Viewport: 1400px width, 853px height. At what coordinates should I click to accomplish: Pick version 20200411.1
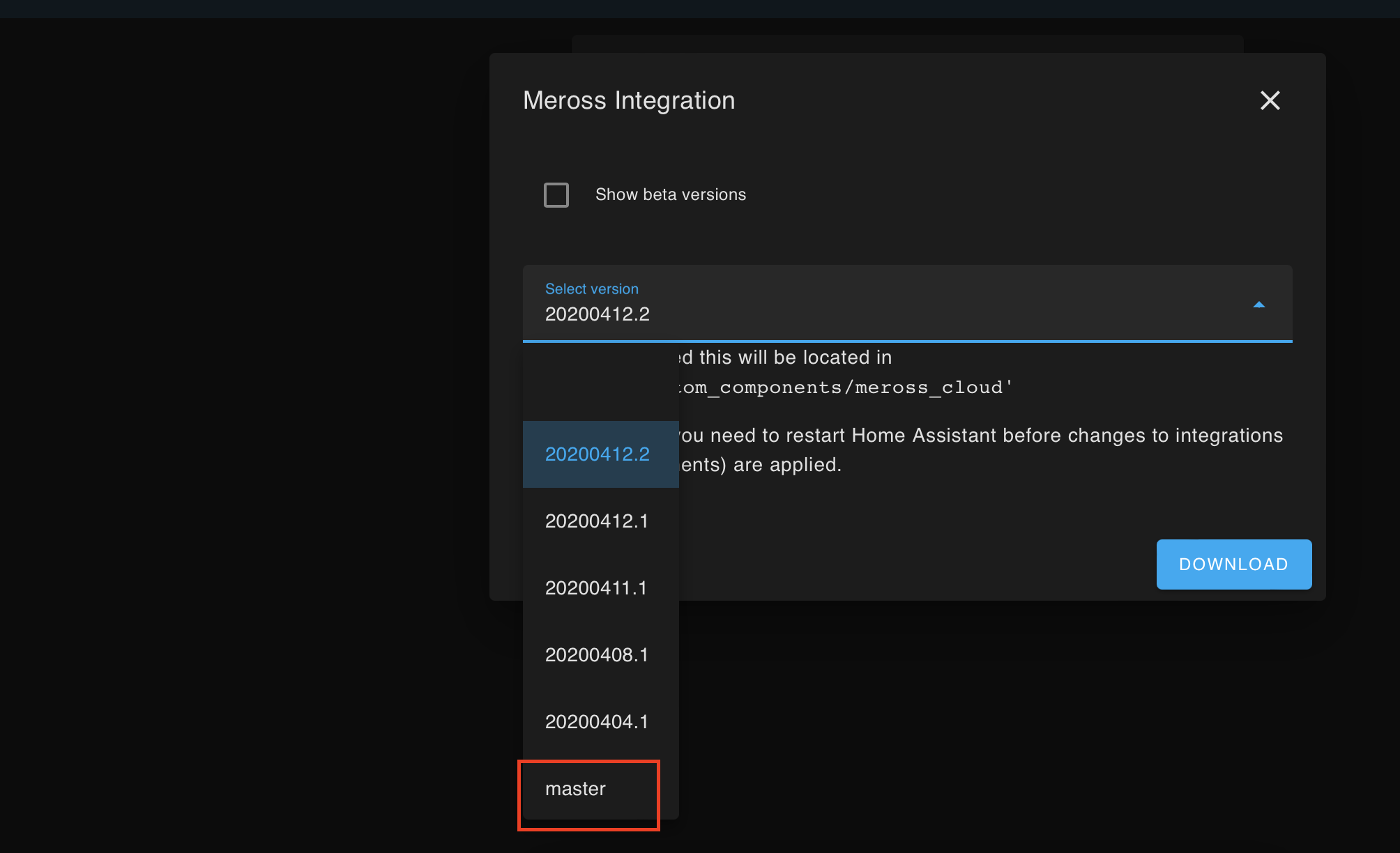(x=597, y=587)
